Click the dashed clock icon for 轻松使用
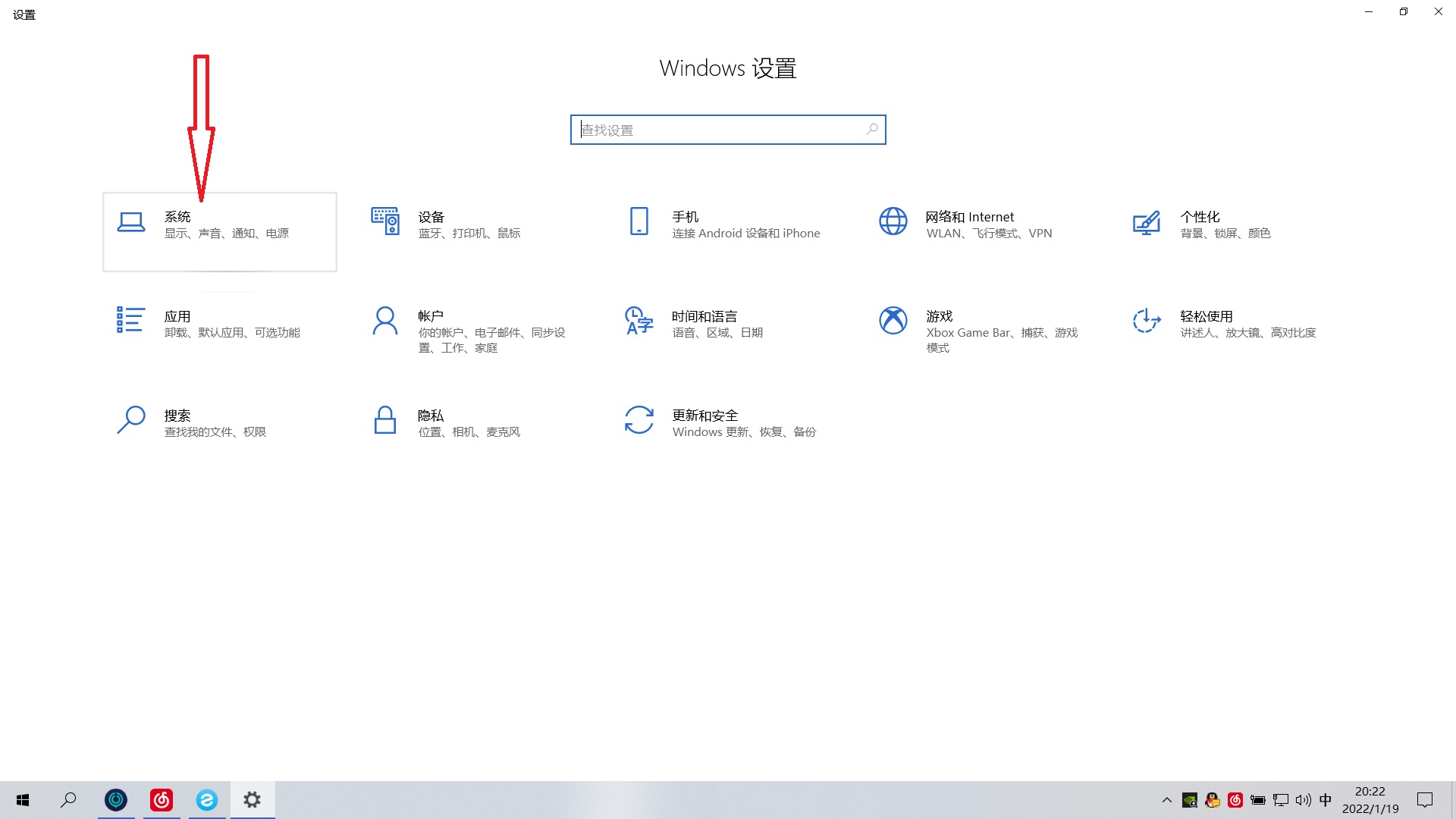 tap(1147, 320)
